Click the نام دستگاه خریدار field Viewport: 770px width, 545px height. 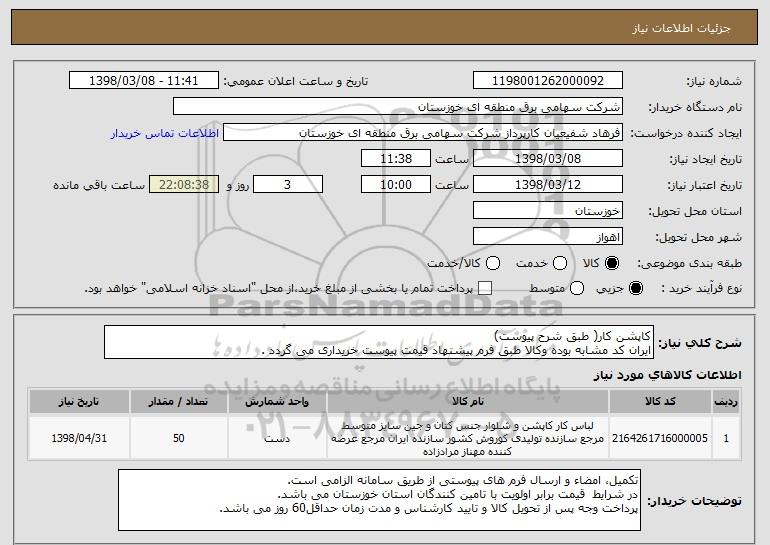[398, 107]
